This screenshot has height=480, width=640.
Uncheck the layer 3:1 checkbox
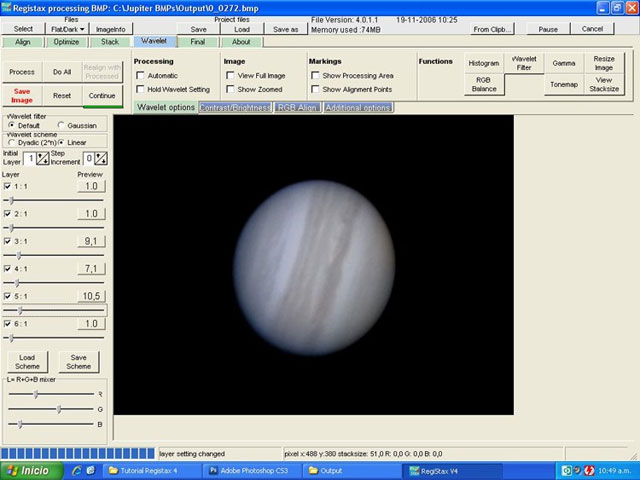coord(8,241)
